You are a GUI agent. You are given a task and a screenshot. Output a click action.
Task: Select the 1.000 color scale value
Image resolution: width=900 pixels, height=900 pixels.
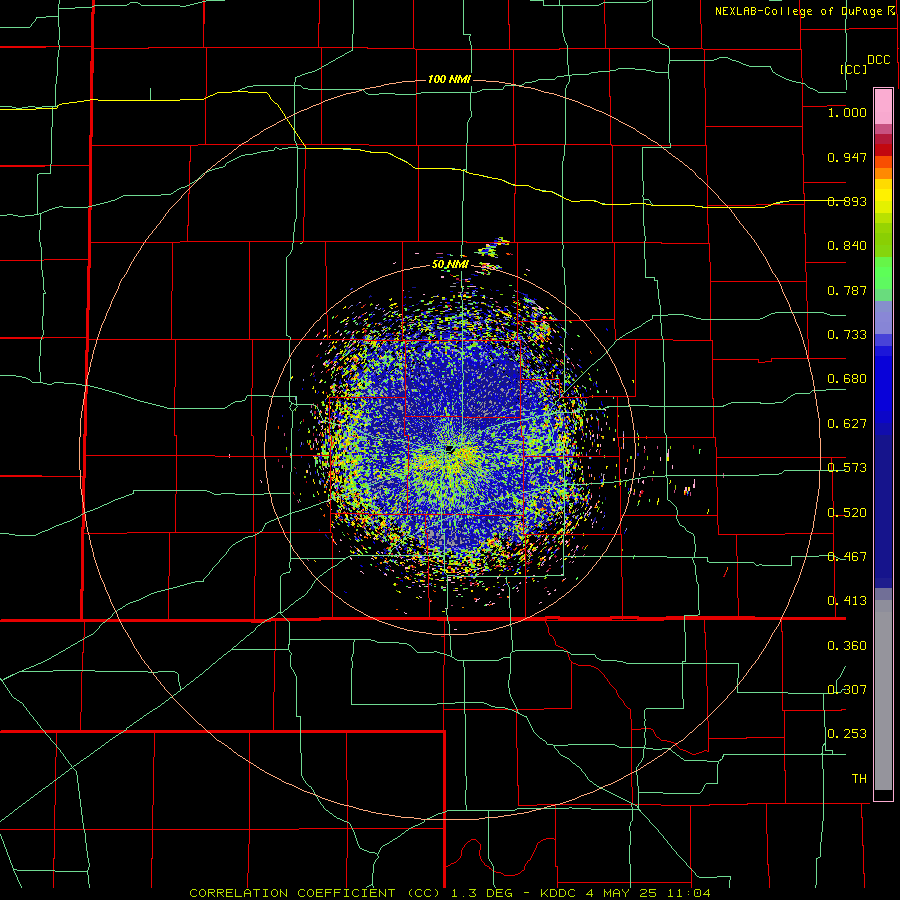(847, 112)
